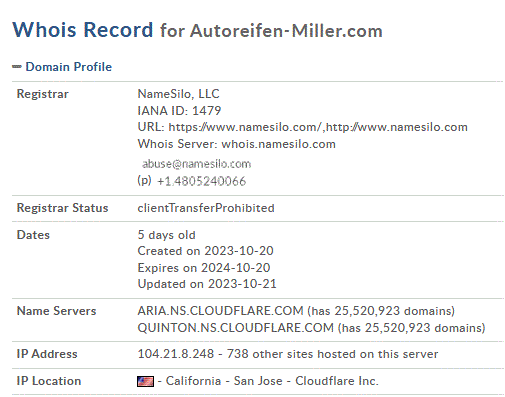Click ARIA.NS.CLOUDFLARE.COM name server

[220, 311]
